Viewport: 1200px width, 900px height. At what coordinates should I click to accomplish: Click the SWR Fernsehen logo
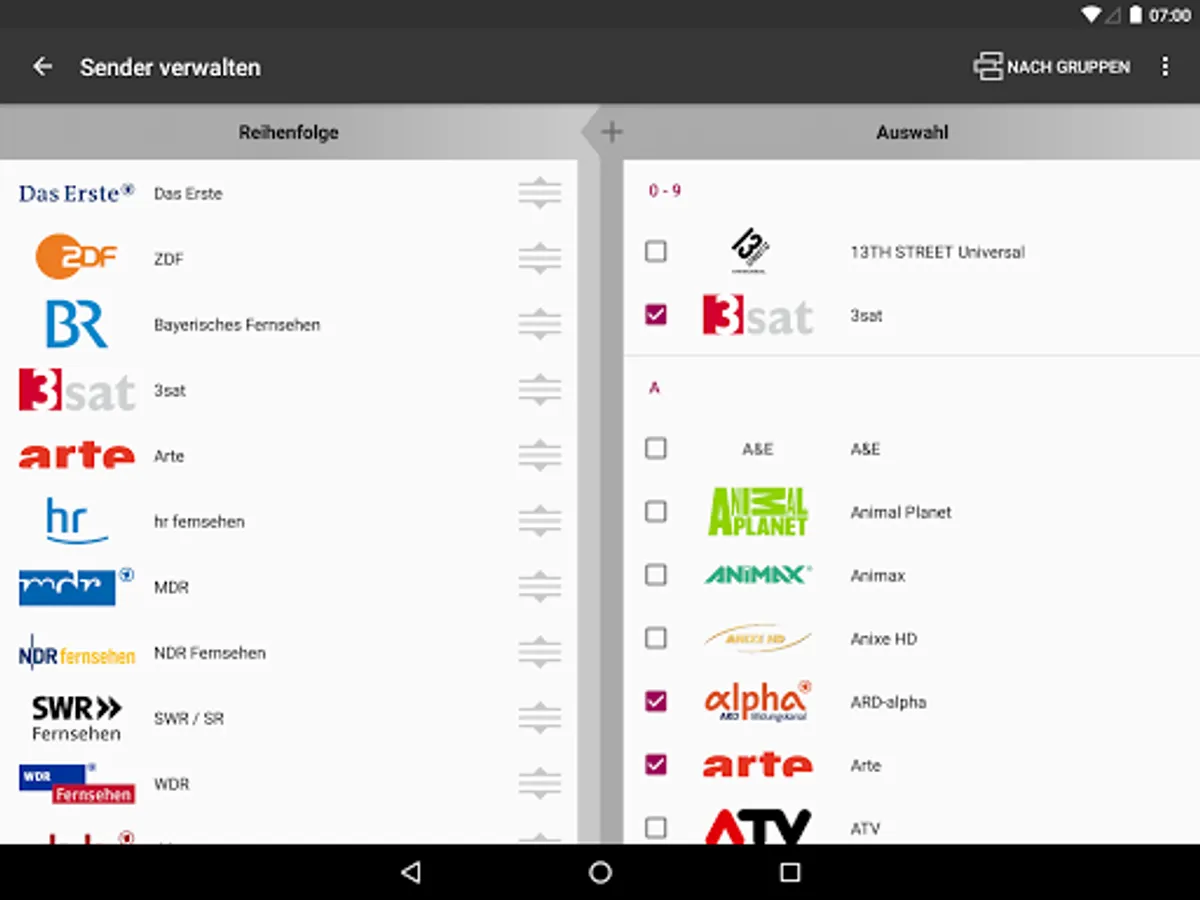[76, 718]
